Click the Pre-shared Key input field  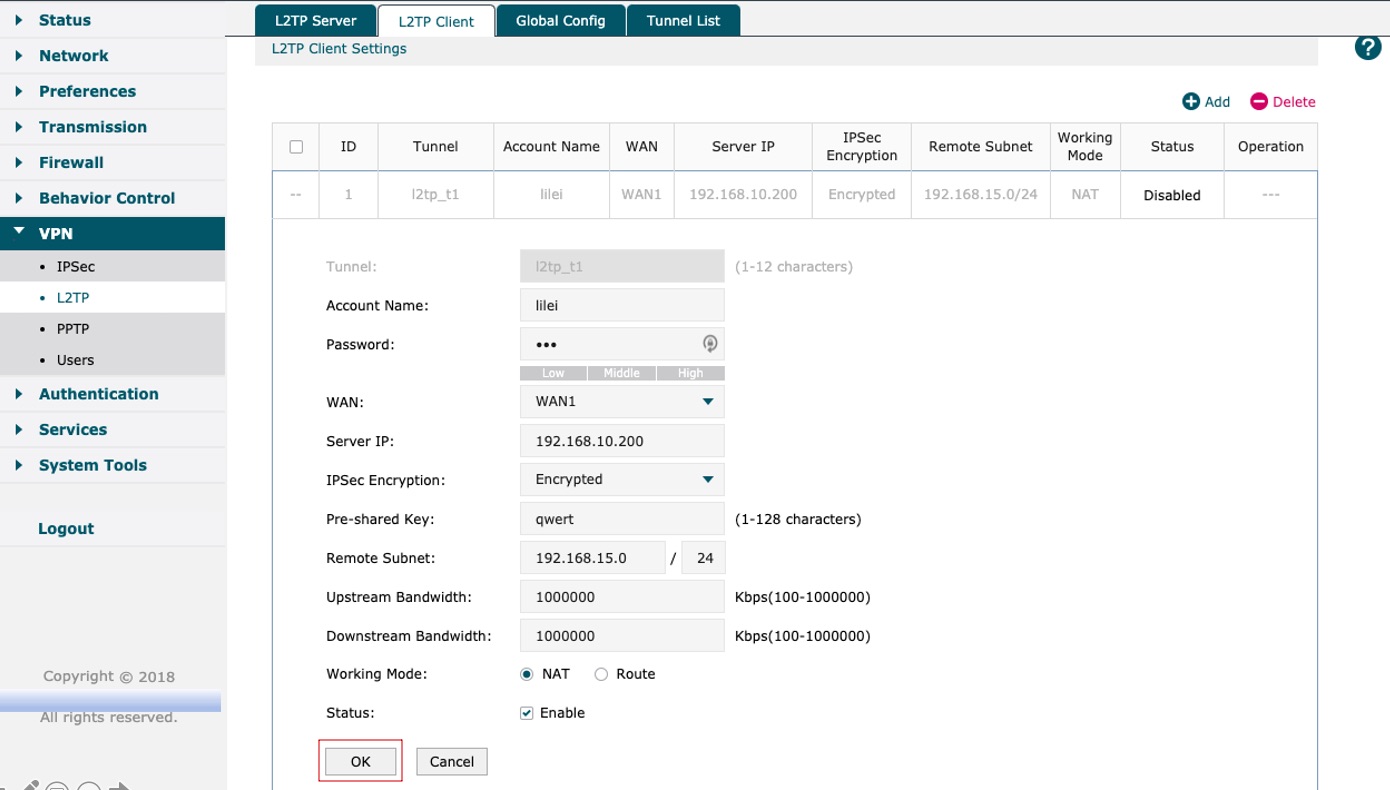[622, 519]
